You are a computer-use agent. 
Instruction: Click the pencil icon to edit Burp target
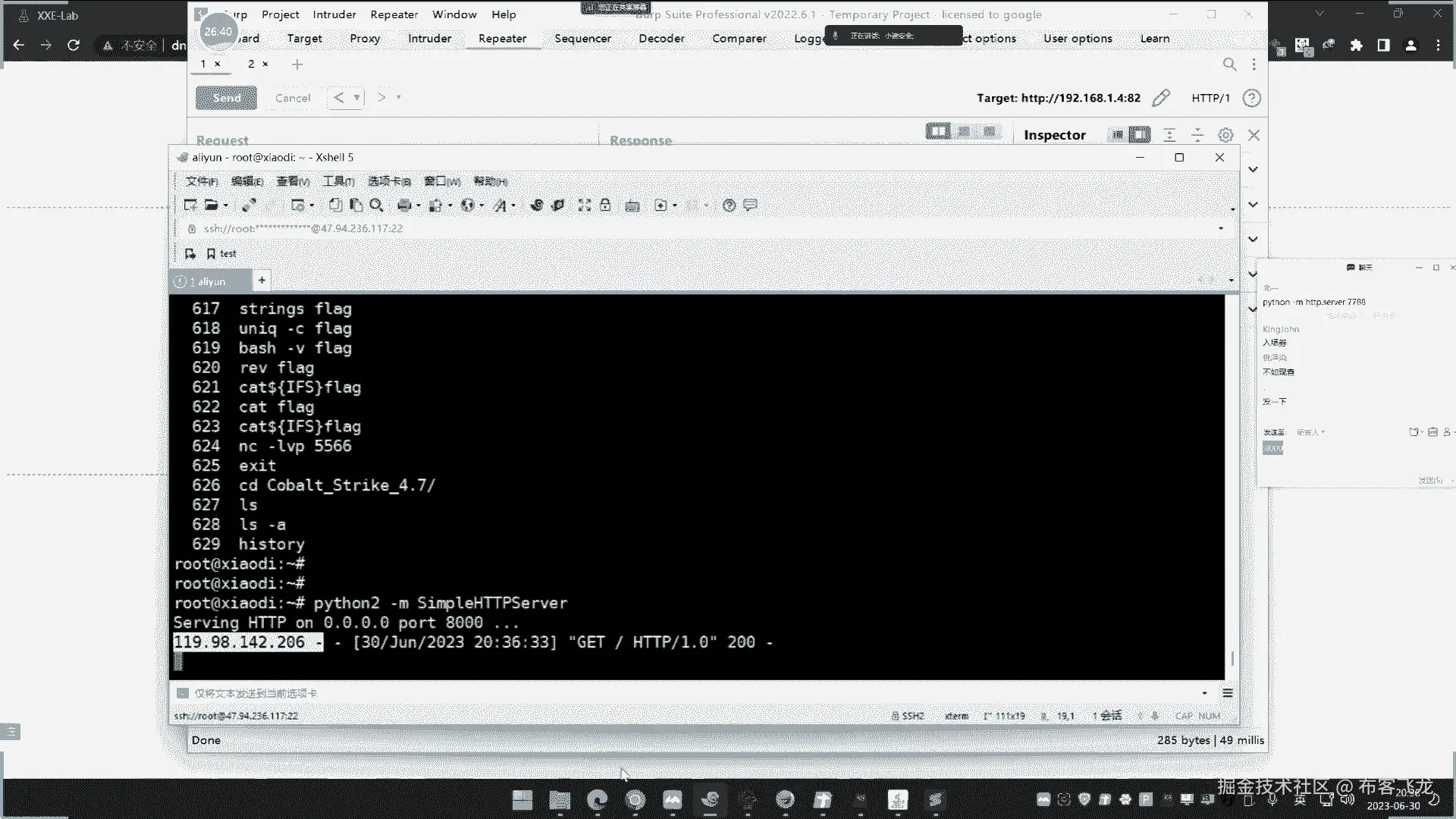[x=1161, y=98]
